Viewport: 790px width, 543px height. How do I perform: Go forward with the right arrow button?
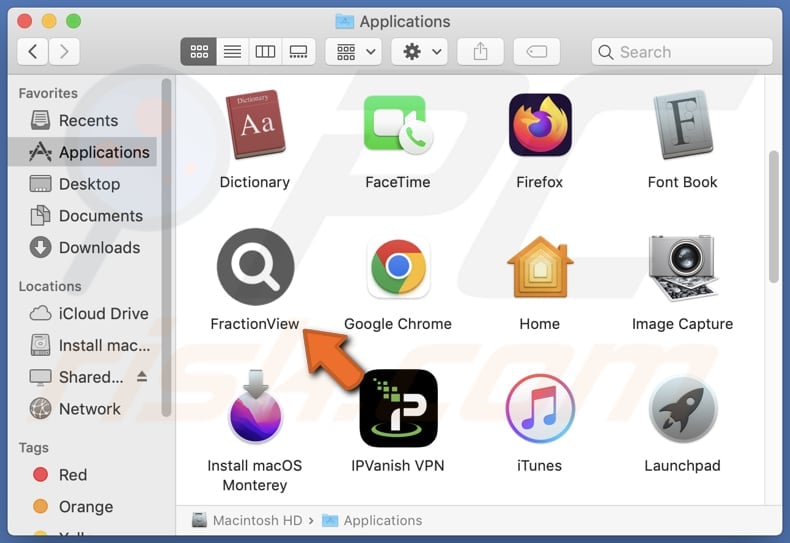(64, 51)
